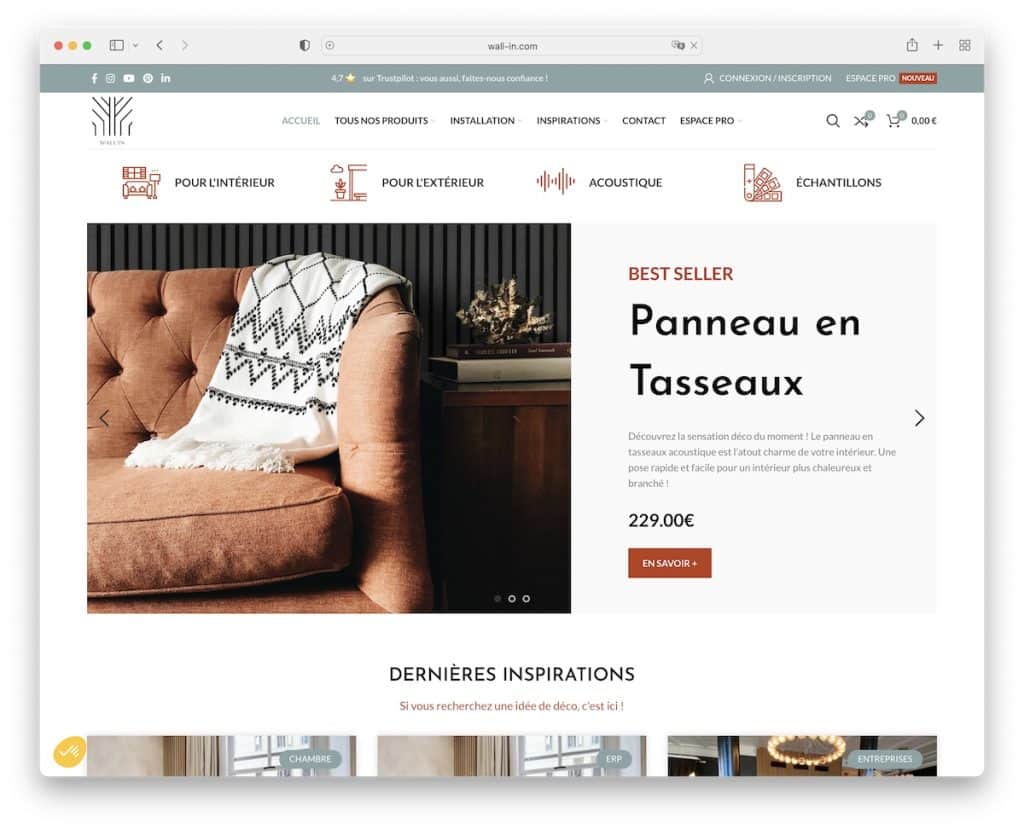Open the site search magnifier

click(833, 121)
